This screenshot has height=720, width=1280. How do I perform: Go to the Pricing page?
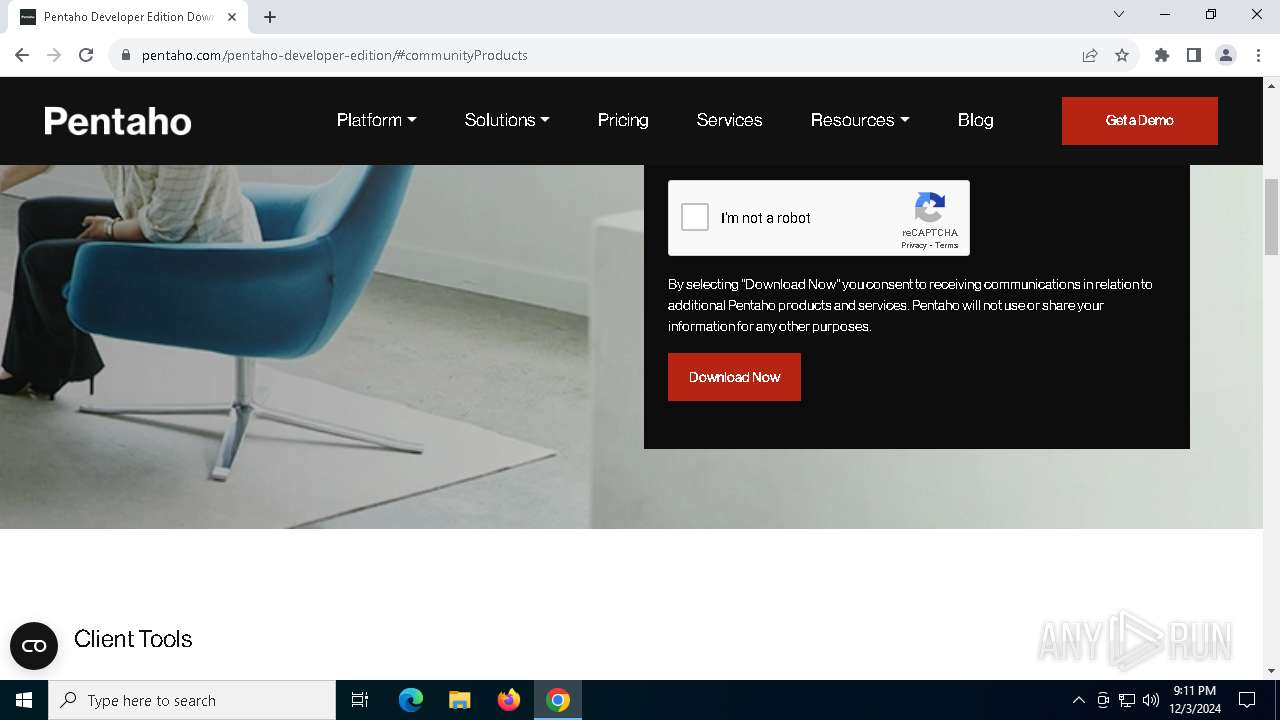(x=623, y=120)
